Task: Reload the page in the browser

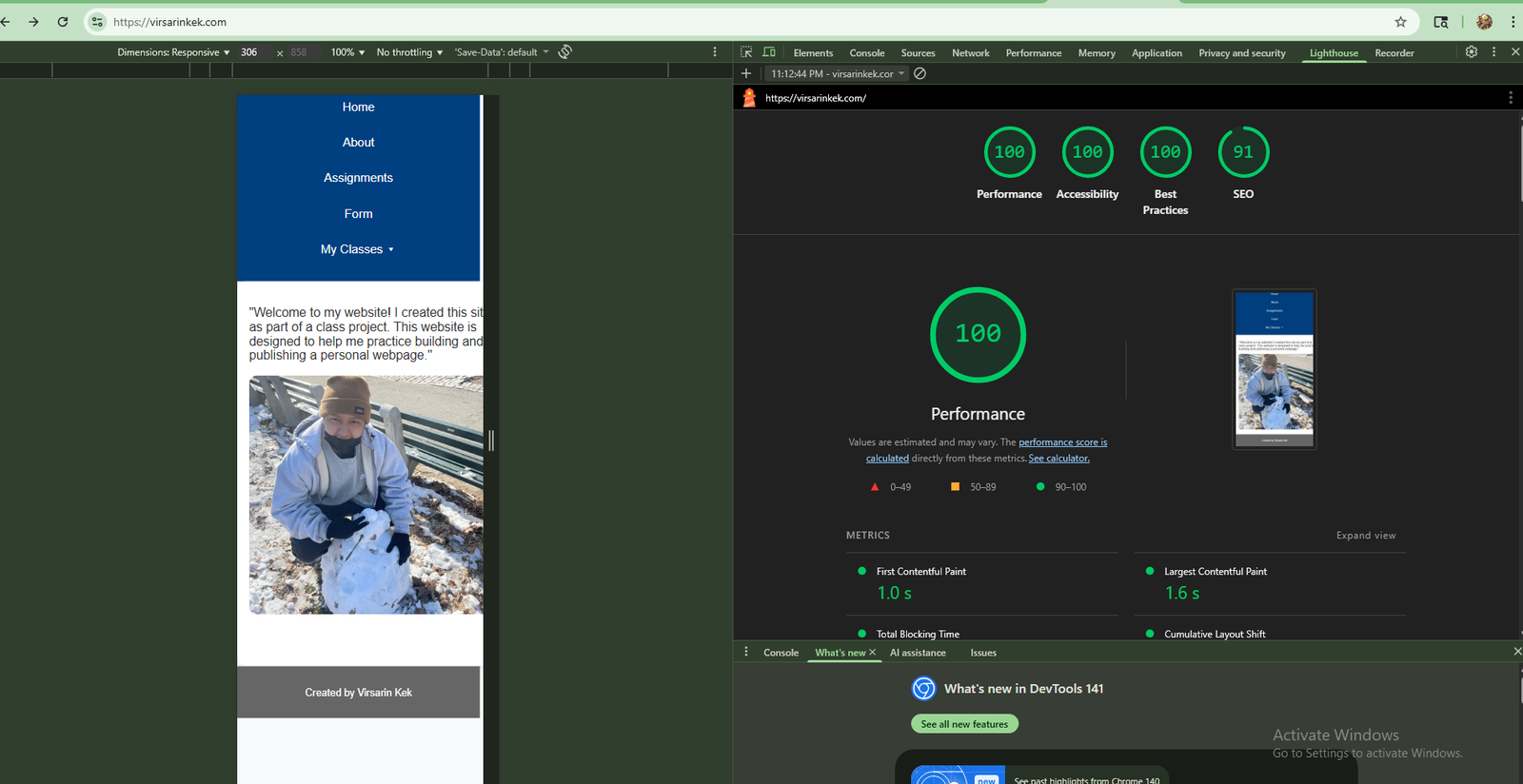Action: tap(63, 22)
